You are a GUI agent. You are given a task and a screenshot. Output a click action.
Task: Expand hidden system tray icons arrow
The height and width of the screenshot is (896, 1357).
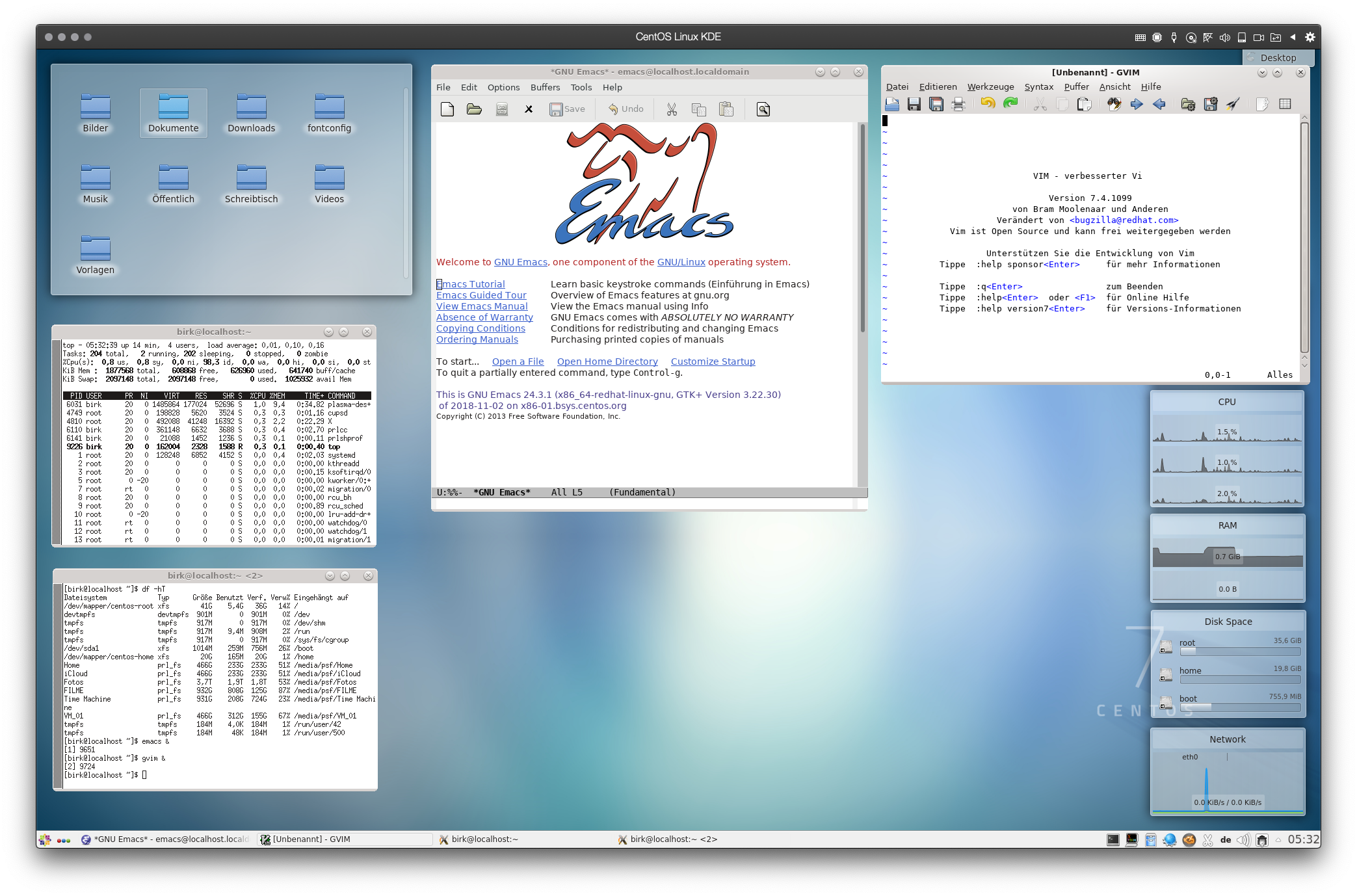pos(1278,839)
